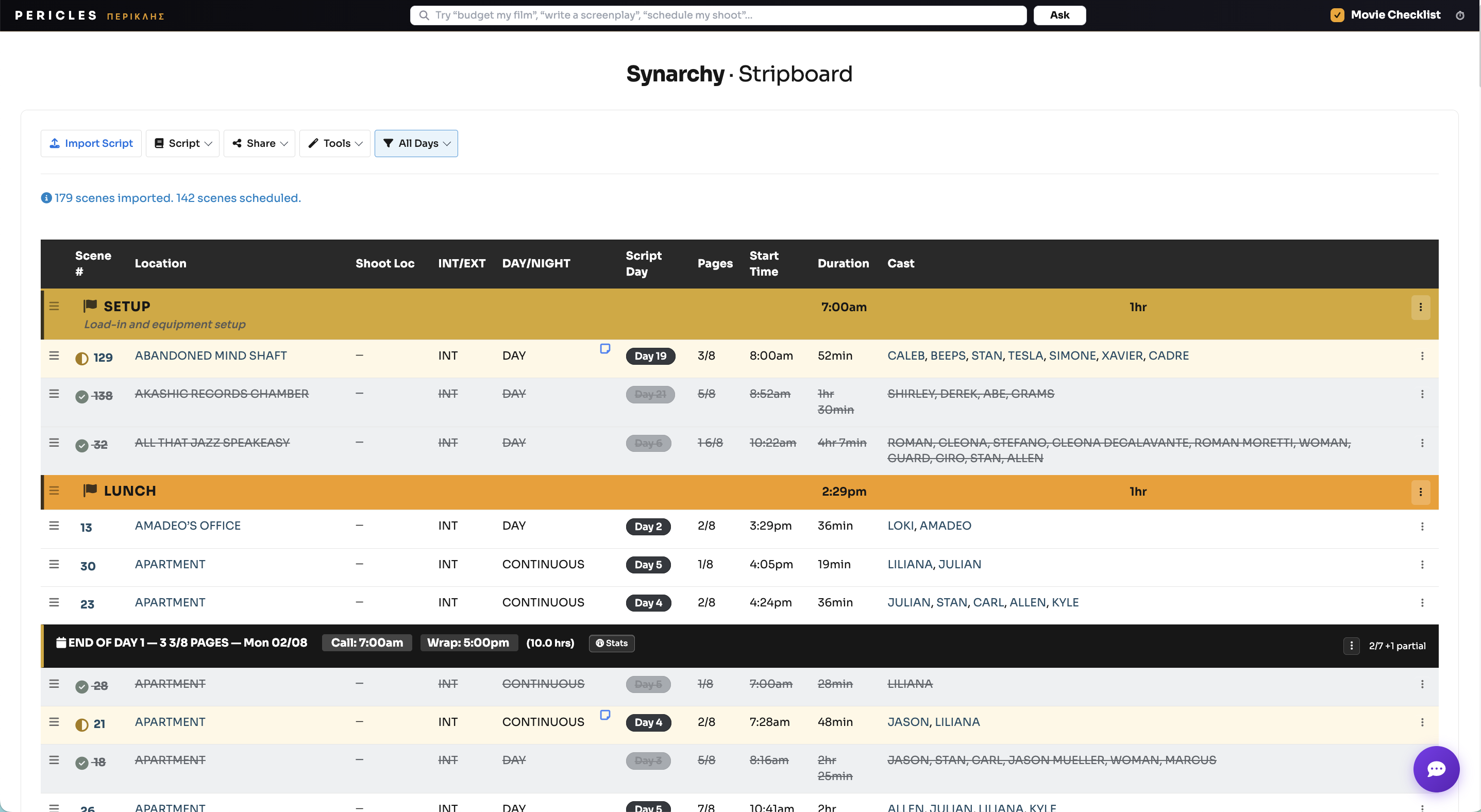Screen dimensions: 1481x812
Task: Click the info icon before scenes imported
Action: [46, 198]
